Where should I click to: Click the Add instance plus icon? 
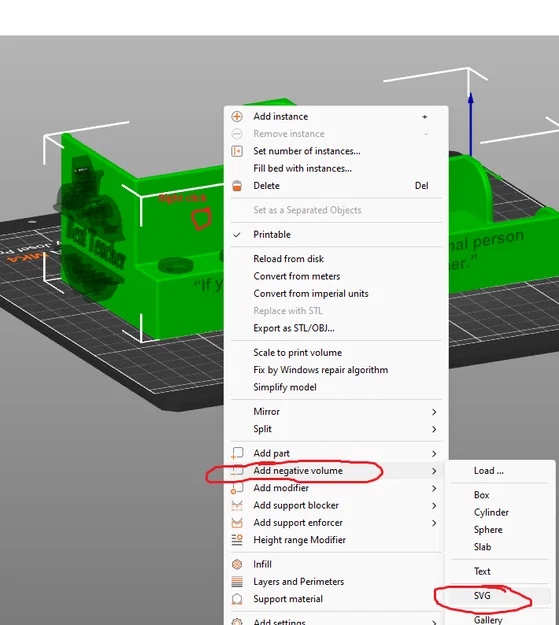[237, 116]
